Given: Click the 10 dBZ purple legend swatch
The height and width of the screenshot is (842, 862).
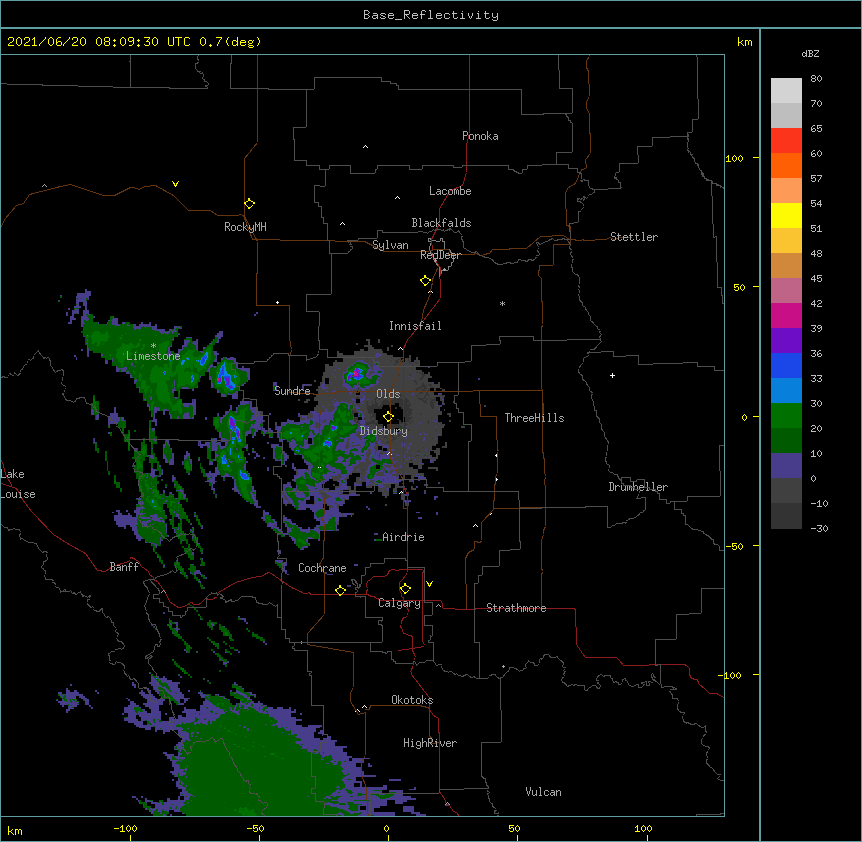Looking at the screenshot, I should (x=786, y=466).
